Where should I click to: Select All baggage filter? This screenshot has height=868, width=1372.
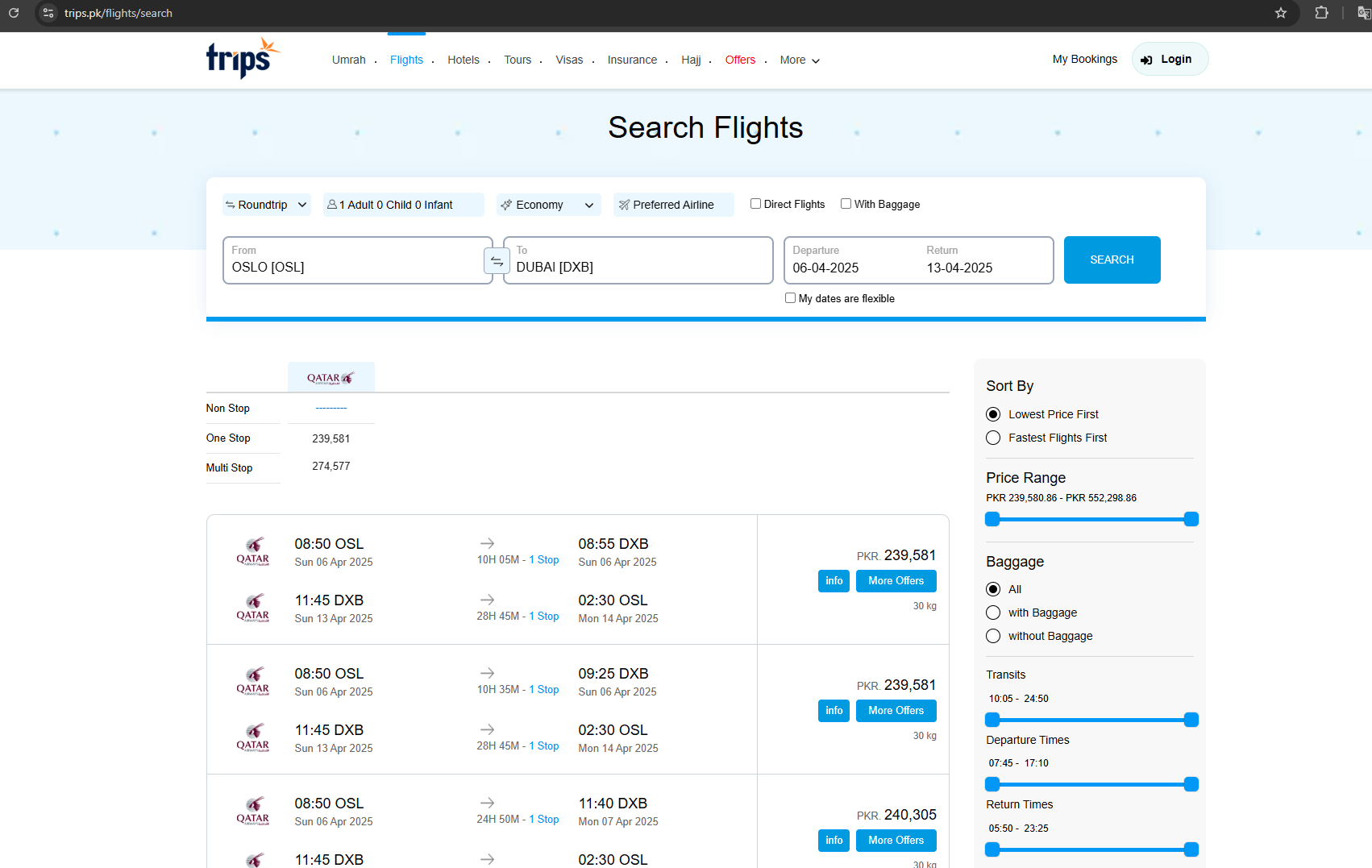click(x=993, y=589)
